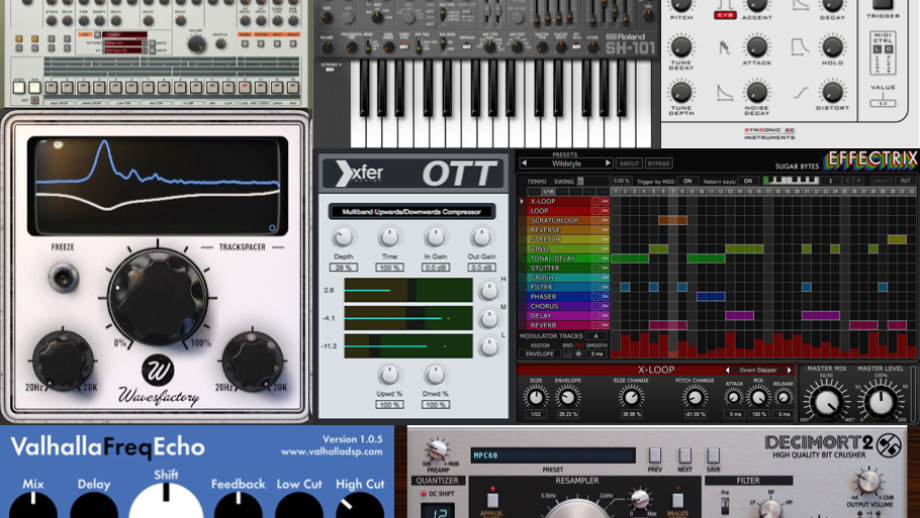Toggle On switch for FILTER track
The height and width of the screenshot is (518, 920).
(x=604, y=287)
